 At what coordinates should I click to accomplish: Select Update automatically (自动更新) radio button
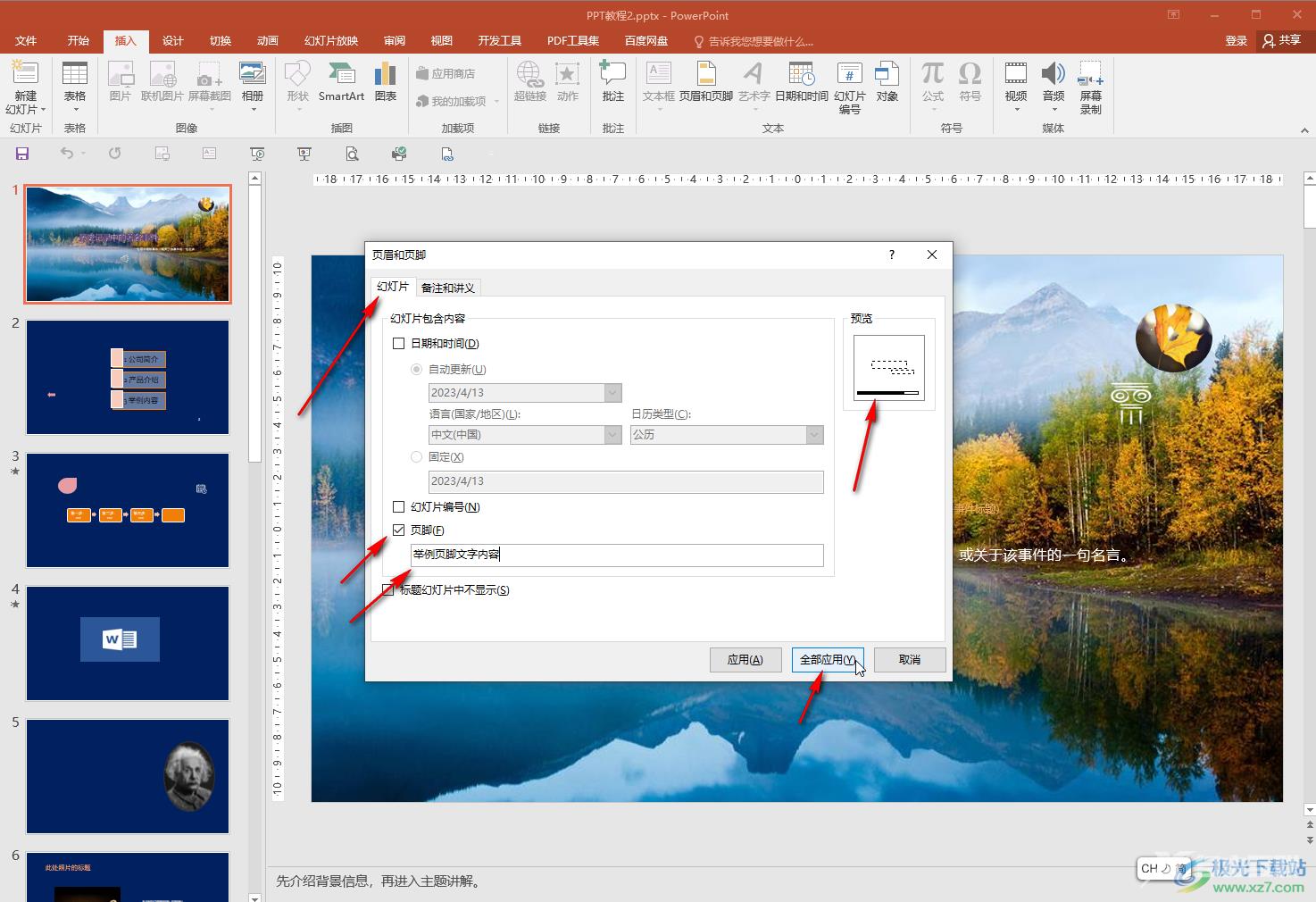coord(416,369)
